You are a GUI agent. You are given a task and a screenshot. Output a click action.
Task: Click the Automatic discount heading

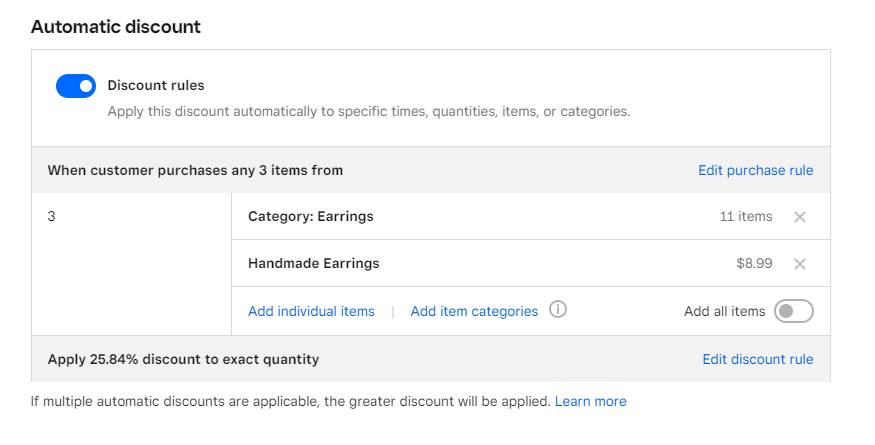[x=116, y=27]
